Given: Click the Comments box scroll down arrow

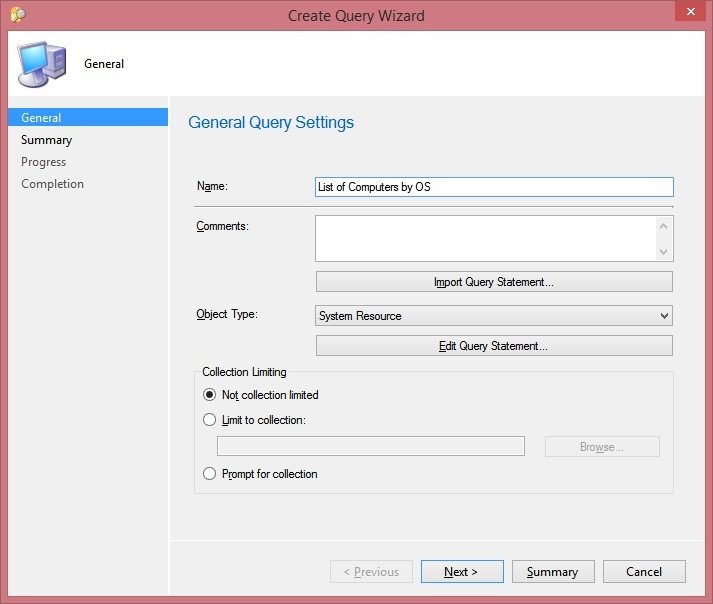Looking at the screenshot, I should 663,252.
